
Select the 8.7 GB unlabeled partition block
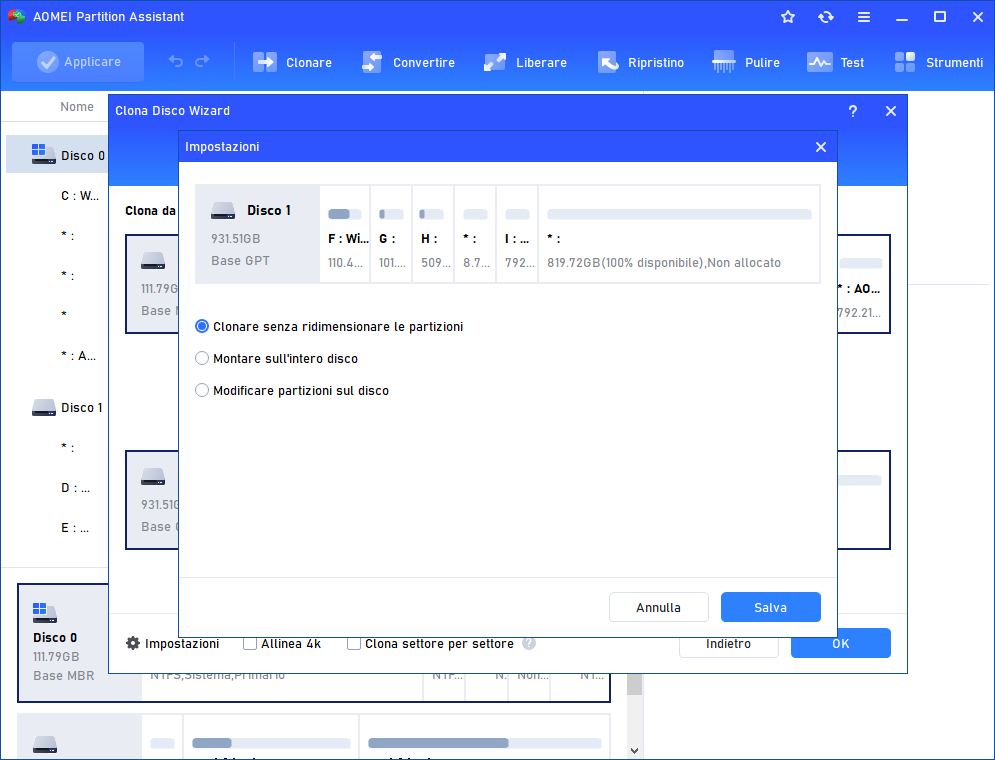475,234
